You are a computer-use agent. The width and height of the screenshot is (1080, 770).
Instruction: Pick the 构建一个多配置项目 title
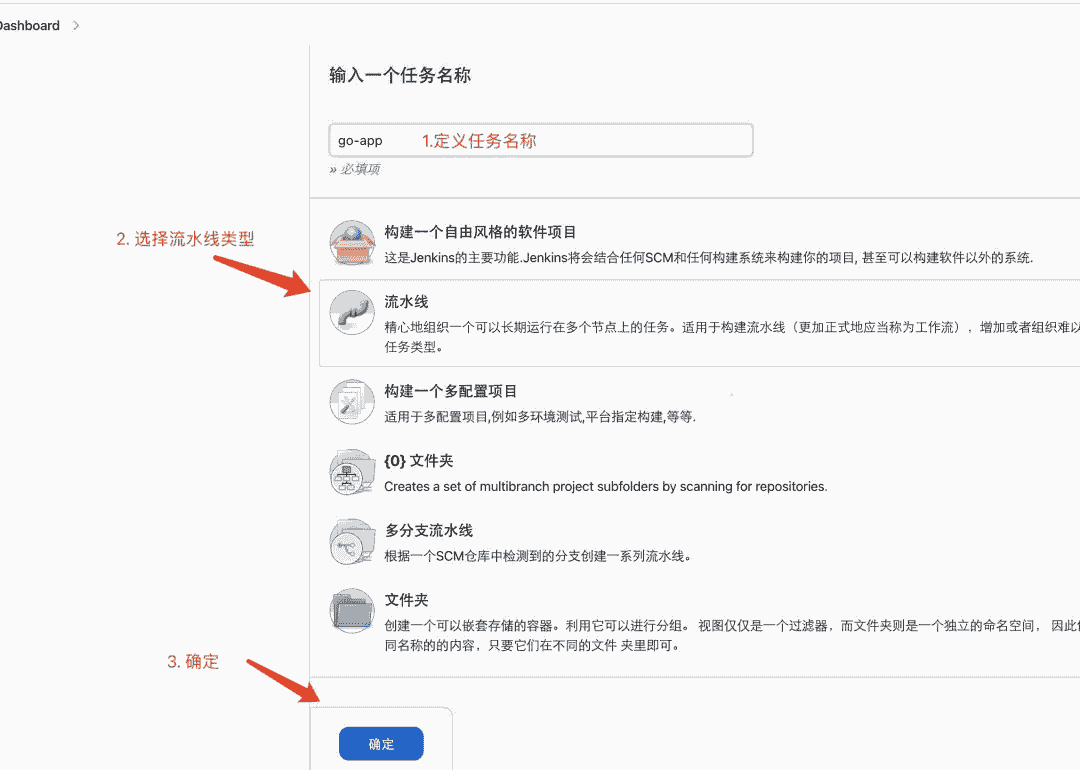[x=450, y=391]
